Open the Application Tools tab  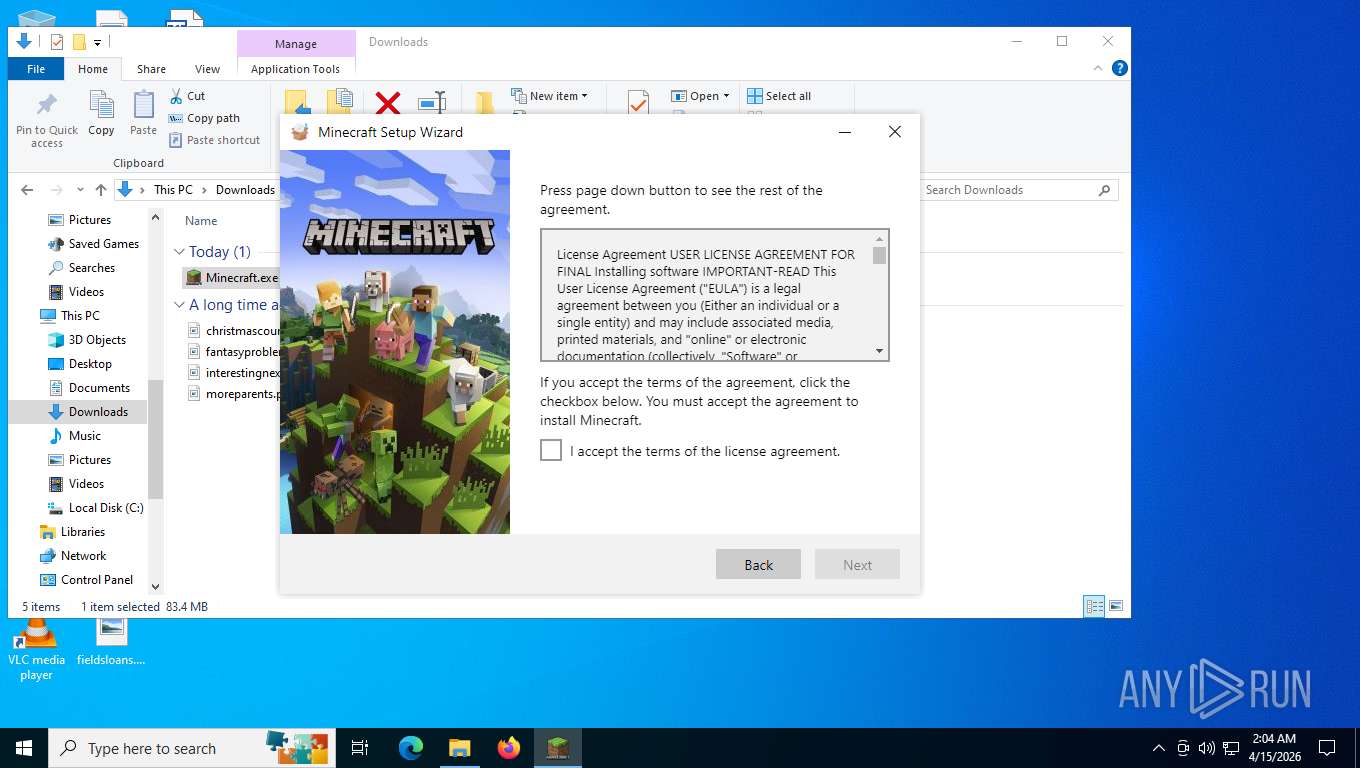[x=295, y=69]
